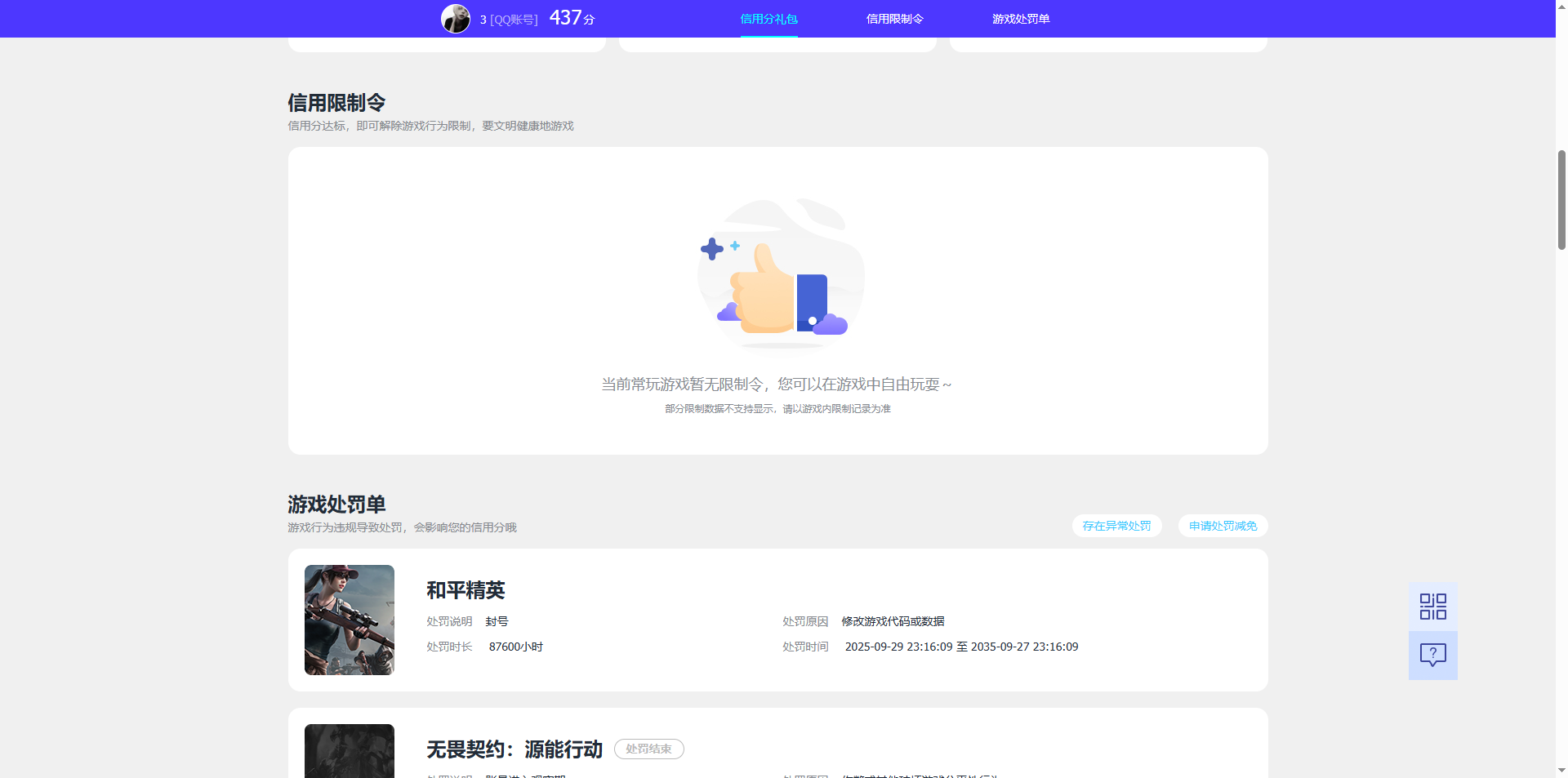
Task: Click the 申请处罚减免 button
Action: tap(1223, 526)
